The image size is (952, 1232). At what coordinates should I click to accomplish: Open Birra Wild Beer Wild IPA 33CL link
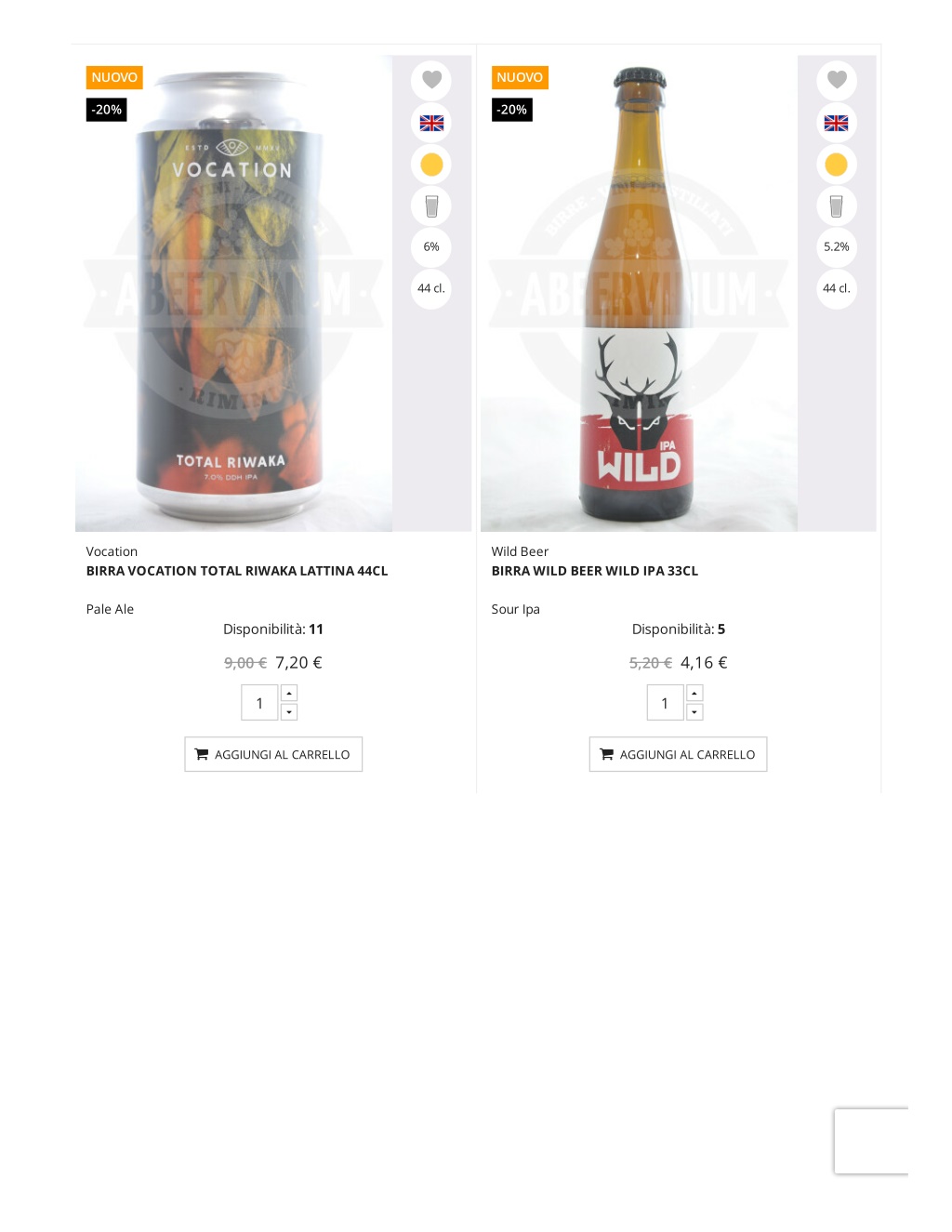tap(595, 571)
